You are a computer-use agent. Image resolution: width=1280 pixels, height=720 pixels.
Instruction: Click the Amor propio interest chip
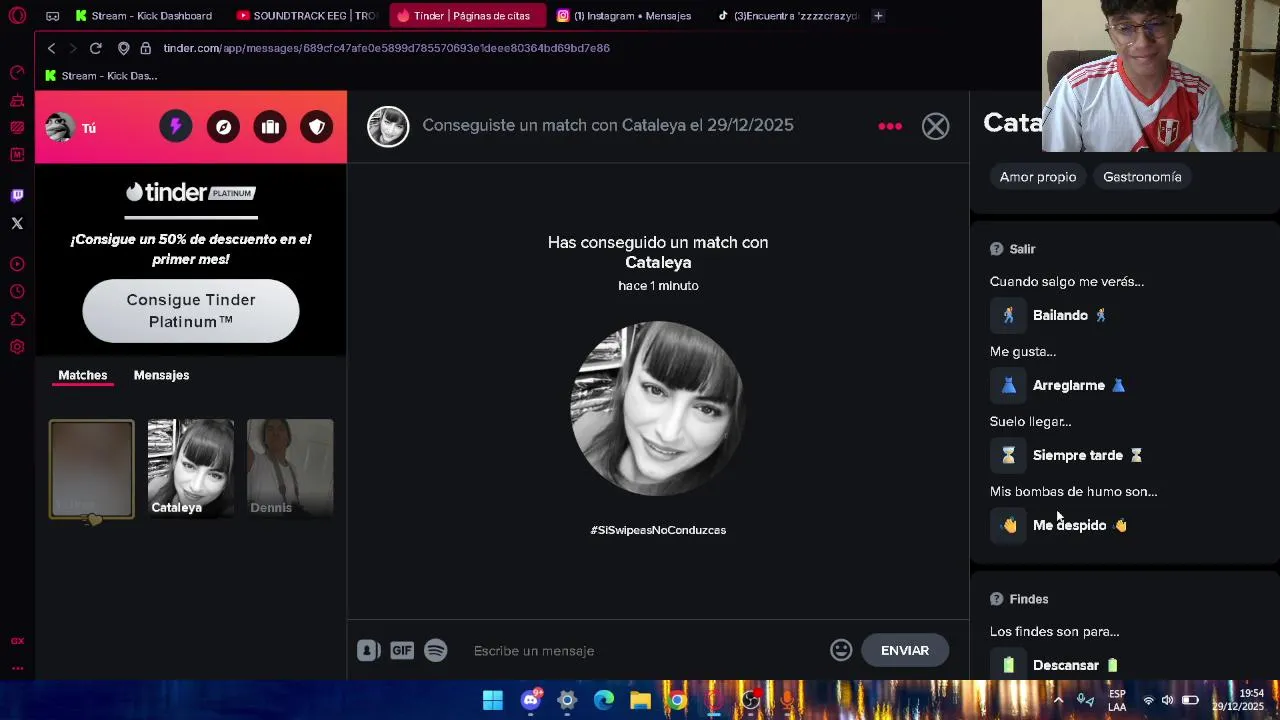[1038, 177]
